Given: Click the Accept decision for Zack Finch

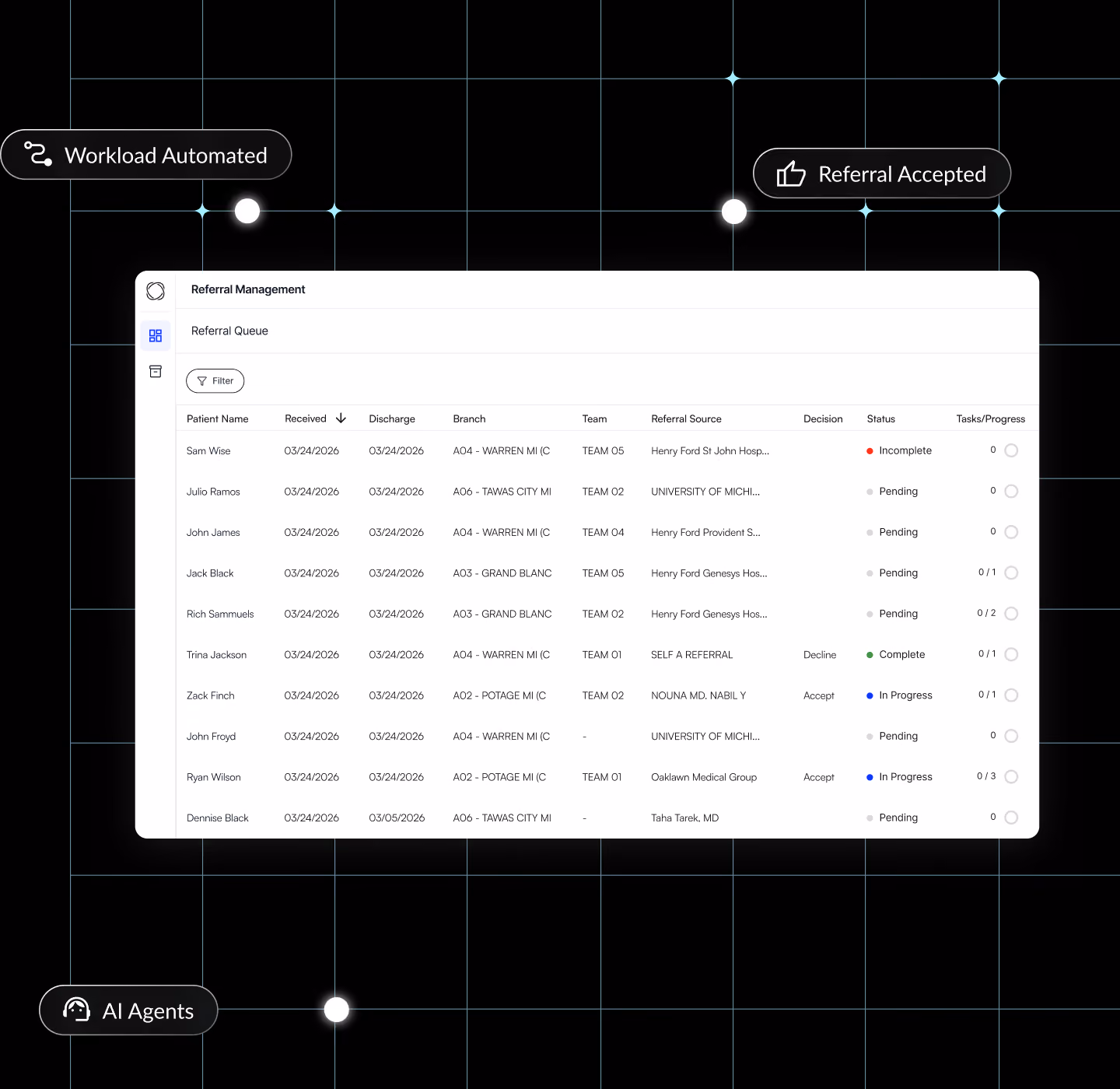Looking at the screenshot, I should tap(819, 695).
